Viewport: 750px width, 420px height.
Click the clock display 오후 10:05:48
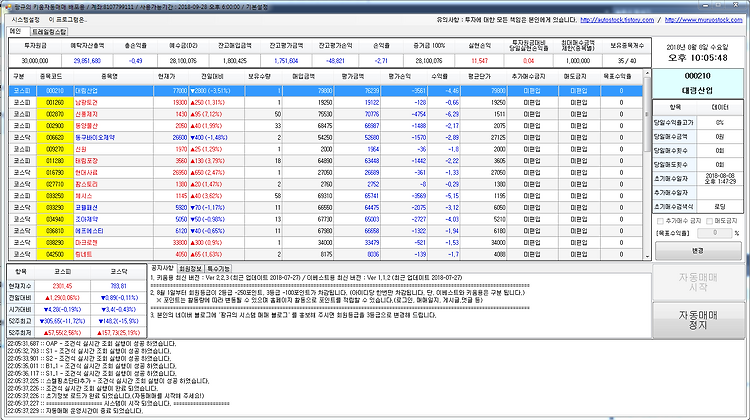(698, 57)
